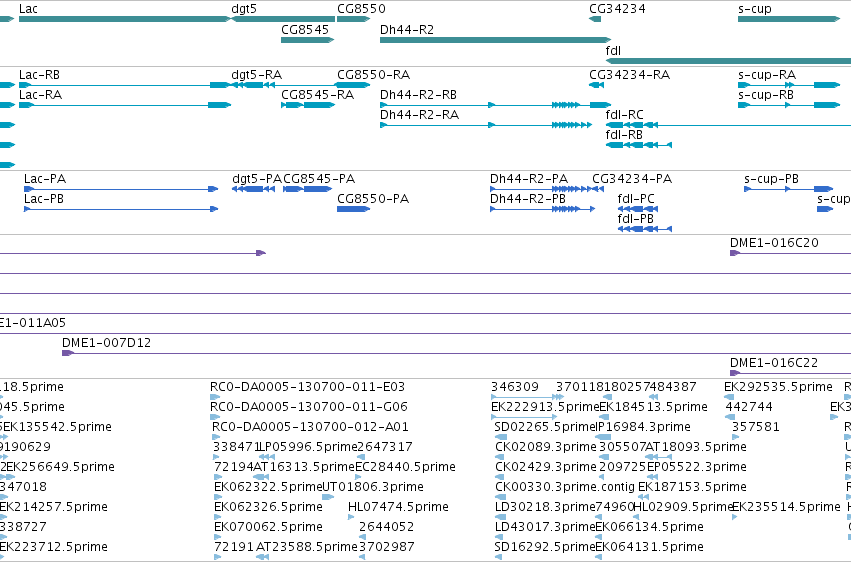This screenshot has height=562, width=851.
Task: Click the 'dgt5-PA' protein label
Action: pos(257,178)
